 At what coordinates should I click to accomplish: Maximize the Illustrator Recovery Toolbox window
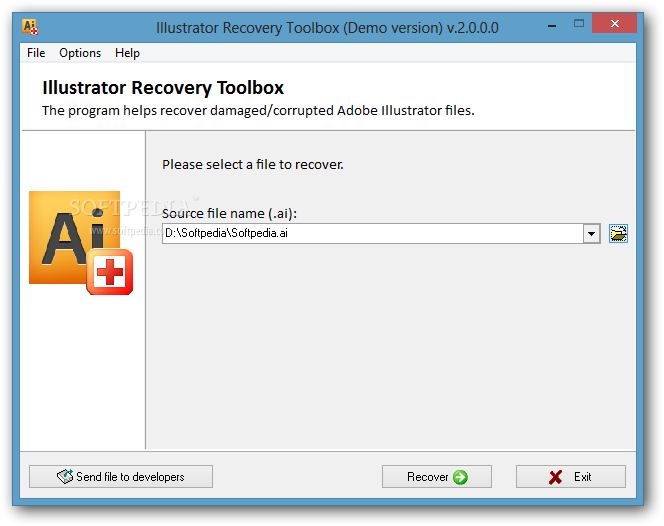click(x=578, y=24)
